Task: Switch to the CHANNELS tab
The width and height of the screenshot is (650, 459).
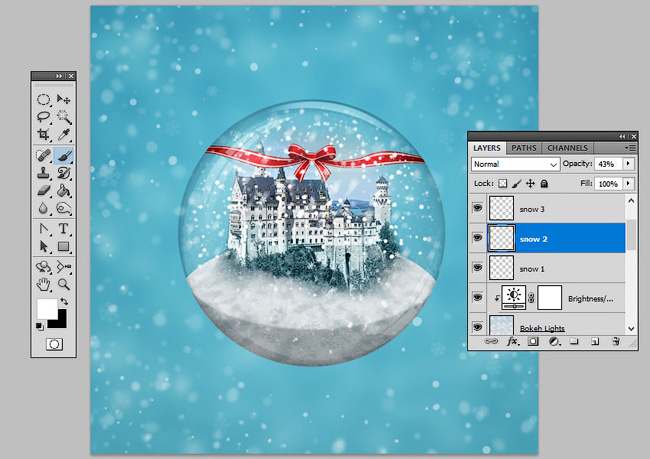Action: coord(567,148)
